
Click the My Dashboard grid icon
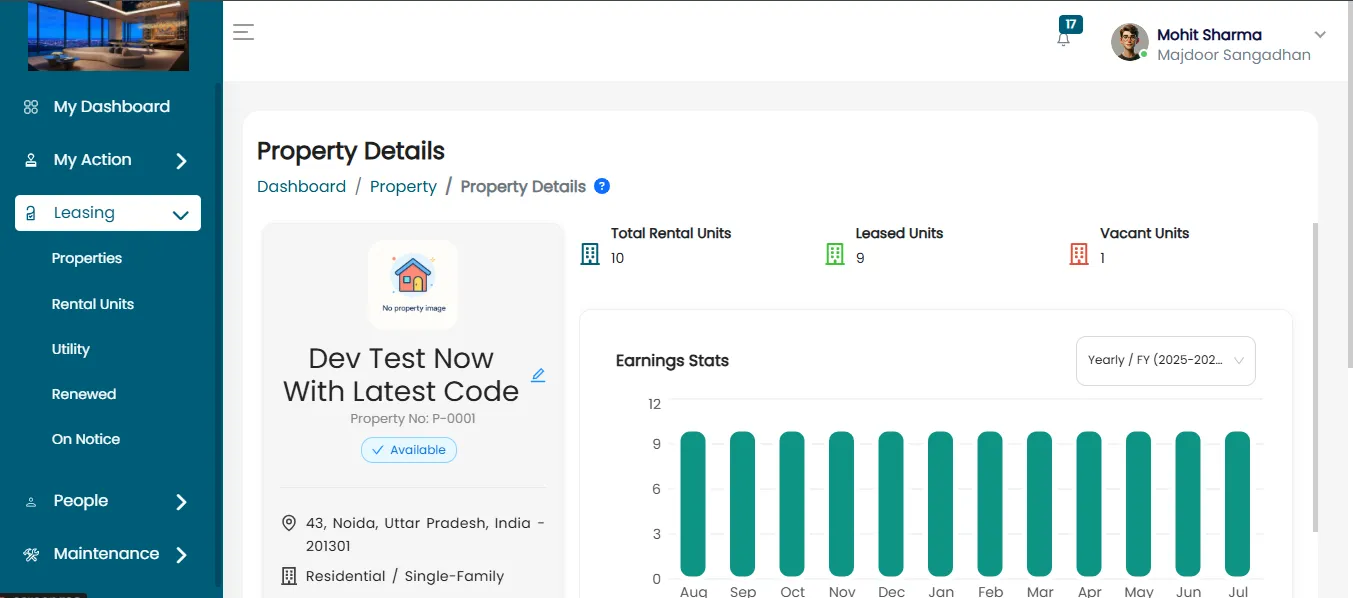pos(31,107)
